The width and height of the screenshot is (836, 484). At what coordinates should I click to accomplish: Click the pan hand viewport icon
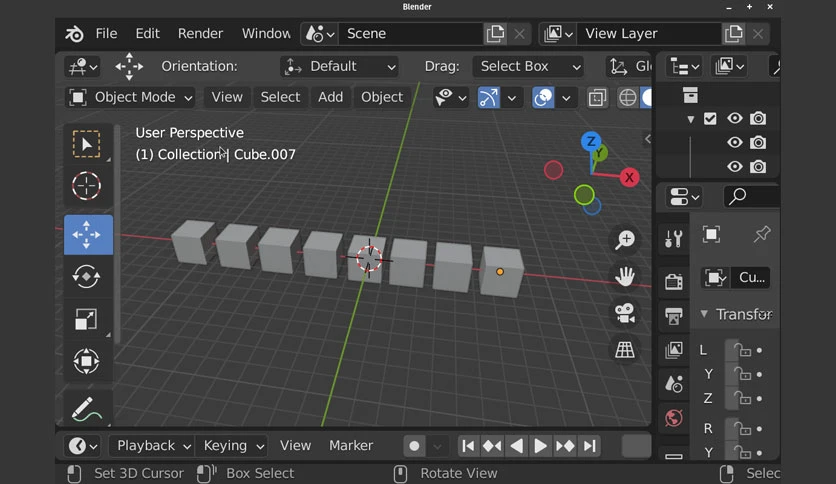[x=624, y=276]
